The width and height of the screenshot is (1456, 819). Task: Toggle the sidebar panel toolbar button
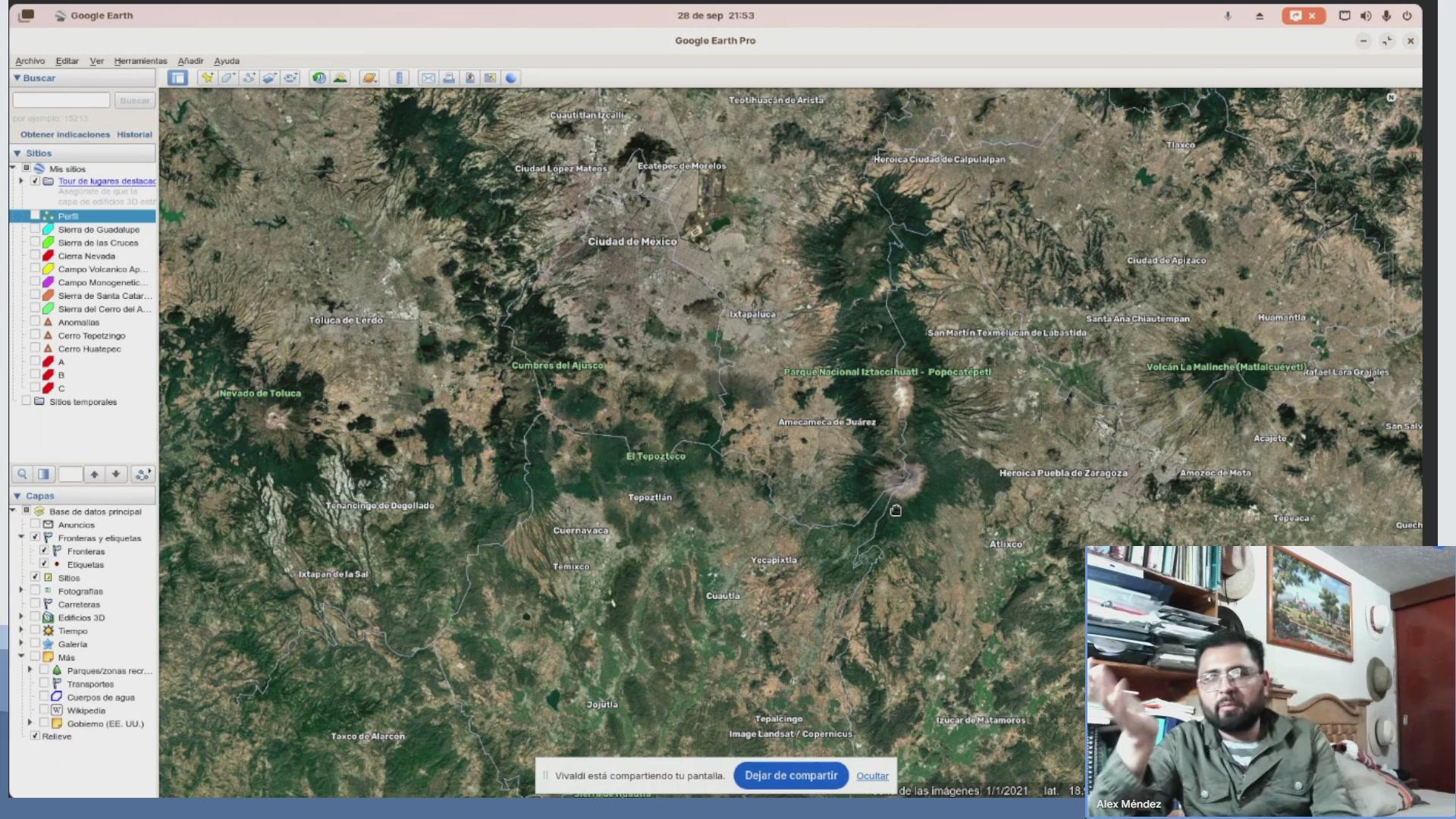pos(177,78)
